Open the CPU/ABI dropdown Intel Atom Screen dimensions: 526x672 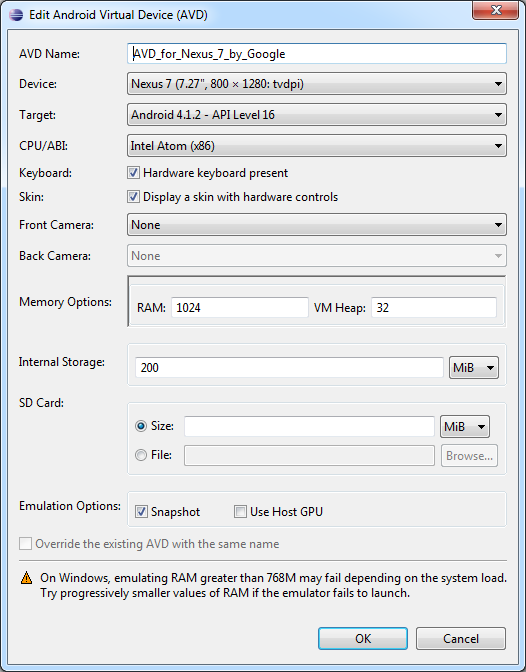(x=317, y=146)
